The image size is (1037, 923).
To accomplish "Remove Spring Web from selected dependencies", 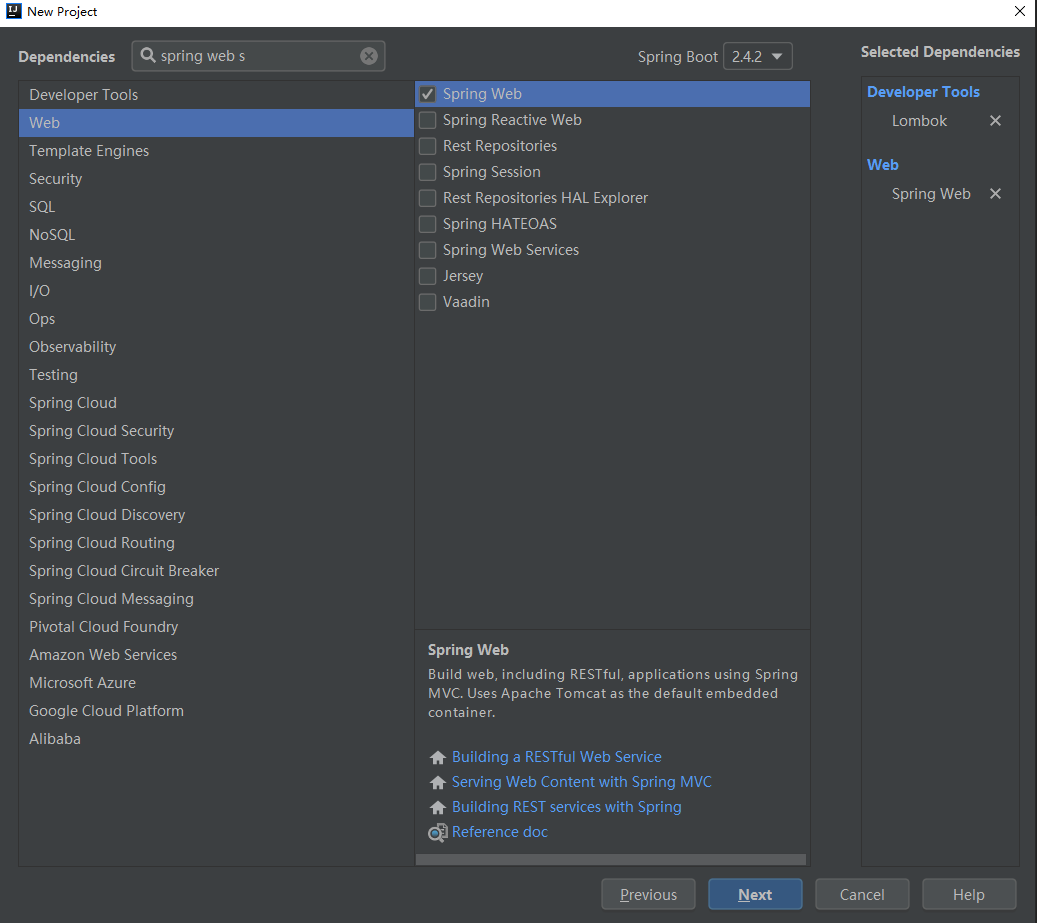I will tap(995, 194).
